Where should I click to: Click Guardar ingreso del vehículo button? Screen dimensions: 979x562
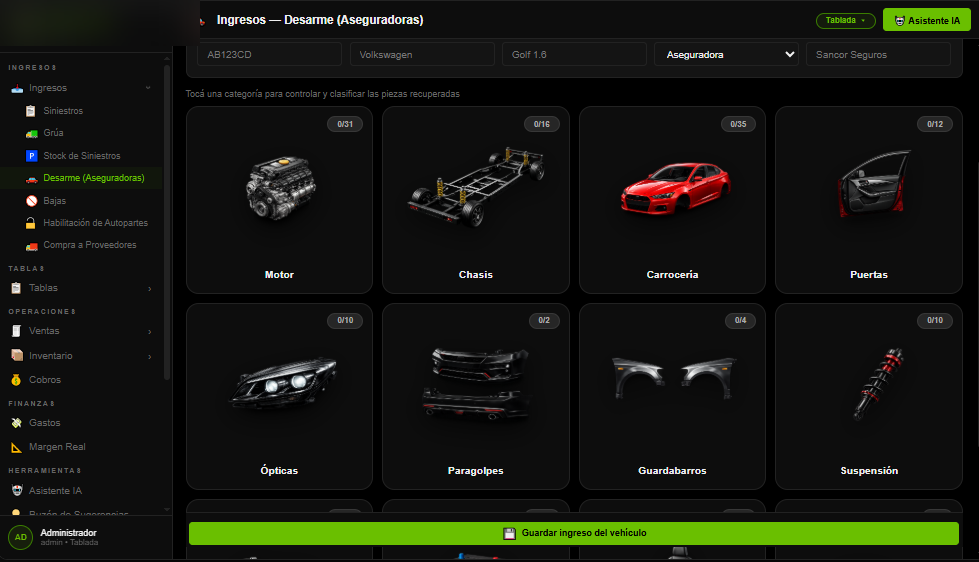(x=574, y=533)
